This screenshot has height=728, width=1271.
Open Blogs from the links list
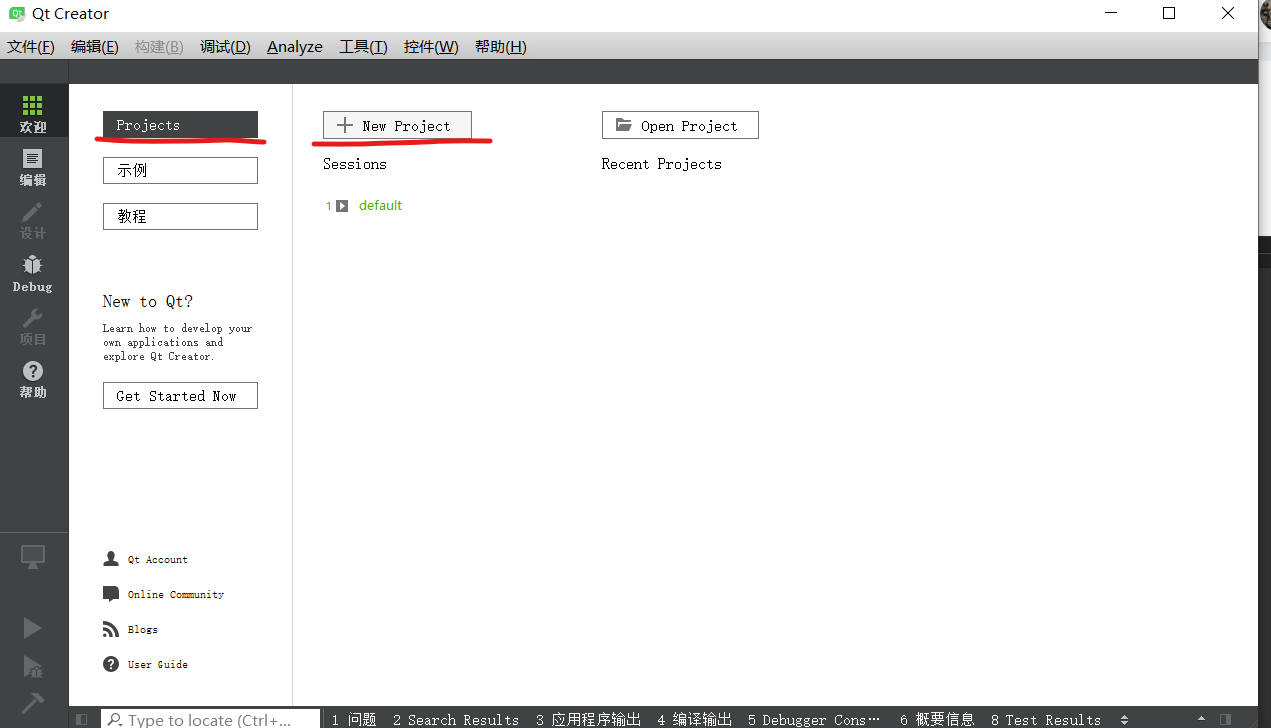(140, 629)
